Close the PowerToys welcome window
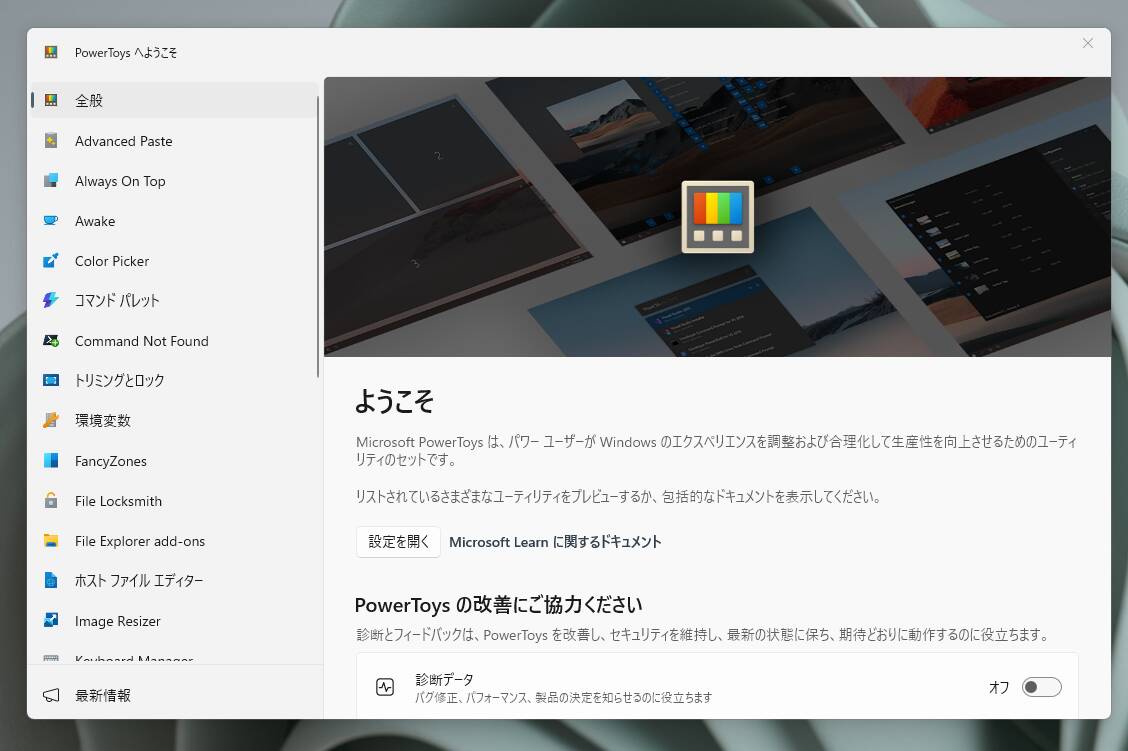Viewport: 1128px width, 751px height. click(x=1087, y=43)
